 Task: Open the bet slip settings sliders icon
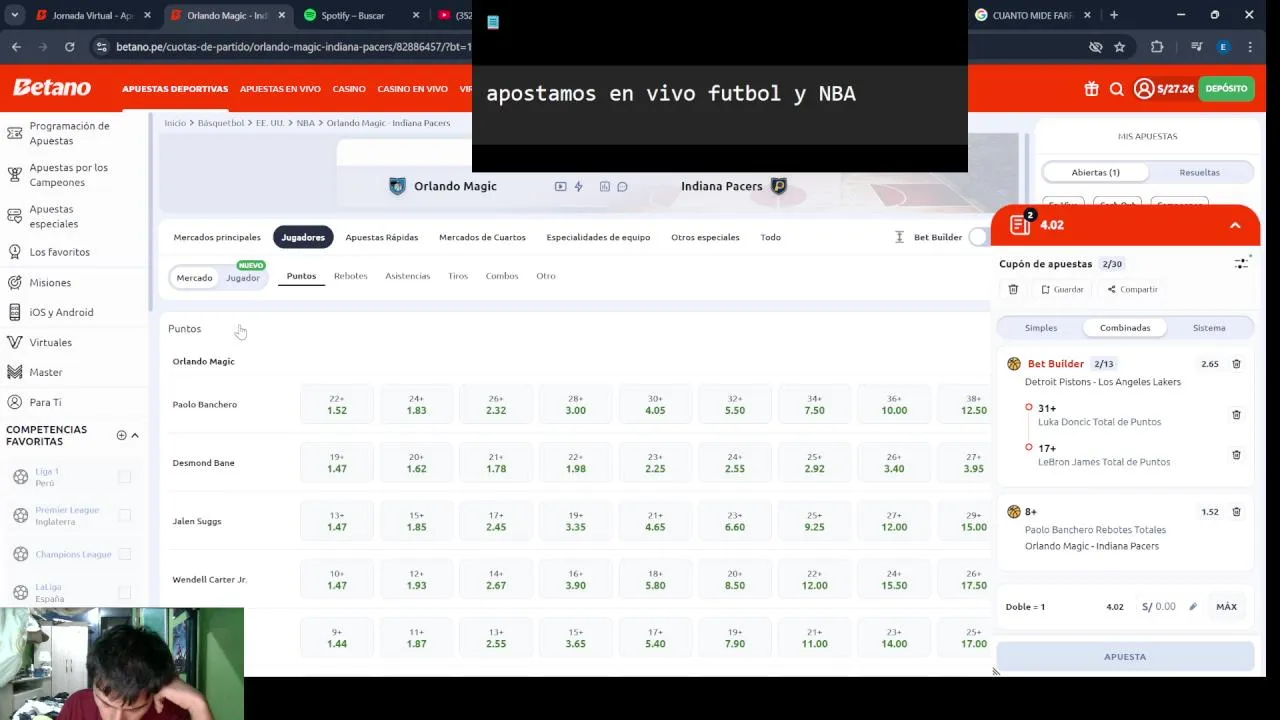click(1241, 263)
